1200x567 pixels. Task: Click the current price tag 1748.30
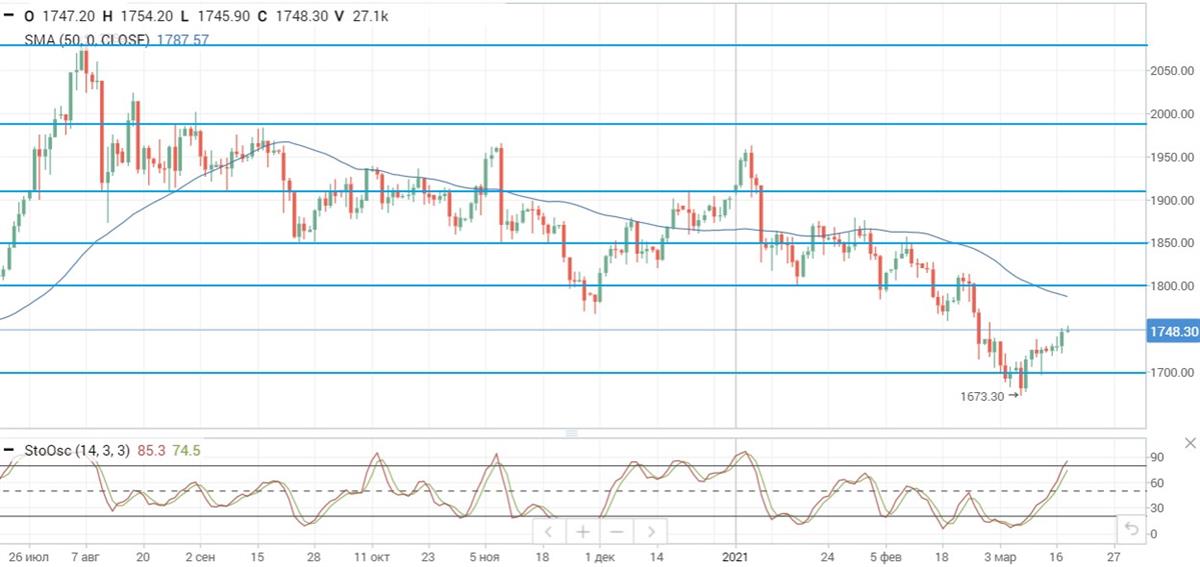1174,331
